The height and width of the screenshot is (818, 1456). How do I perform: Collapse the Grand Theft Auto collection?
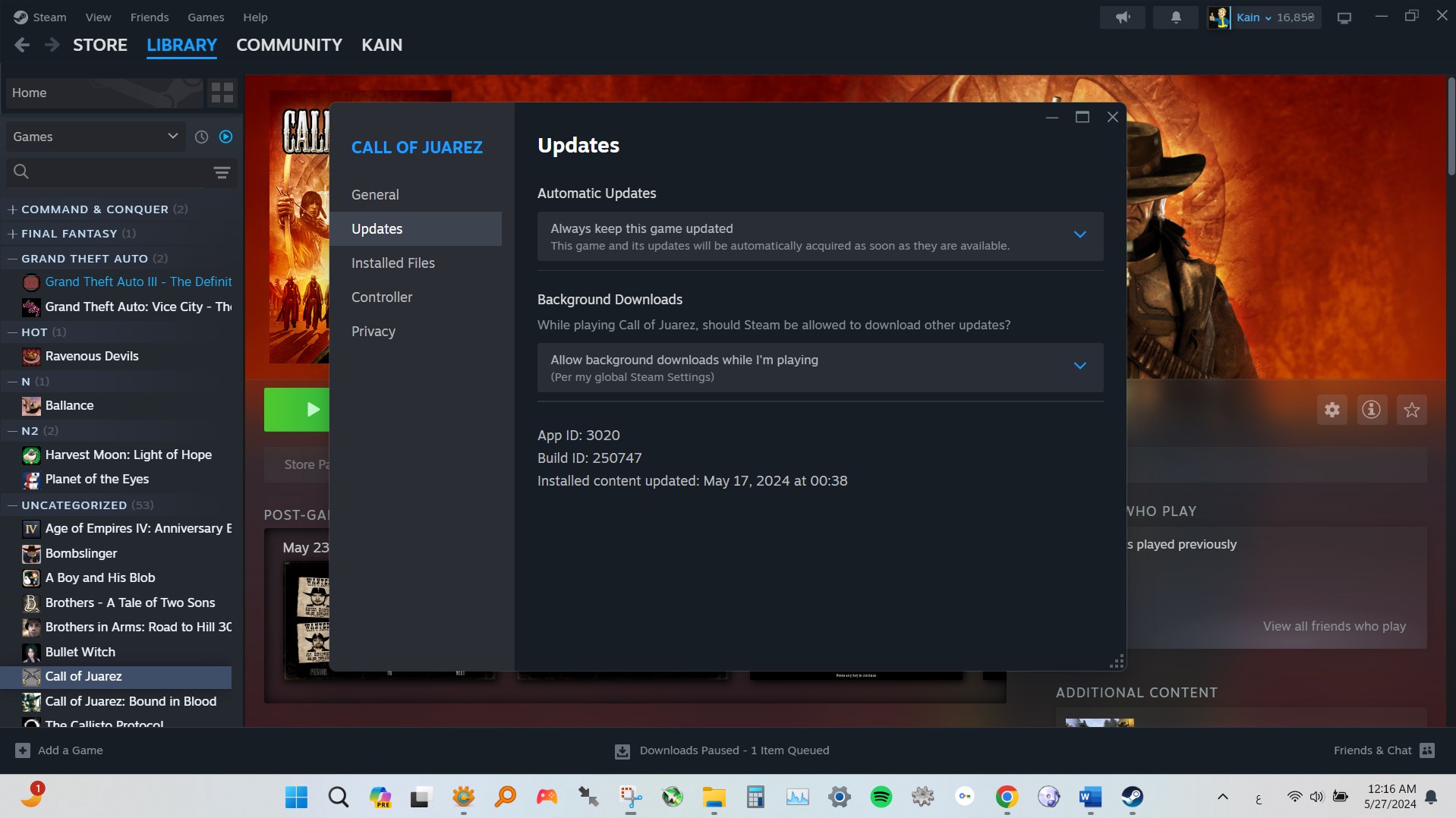12,259
